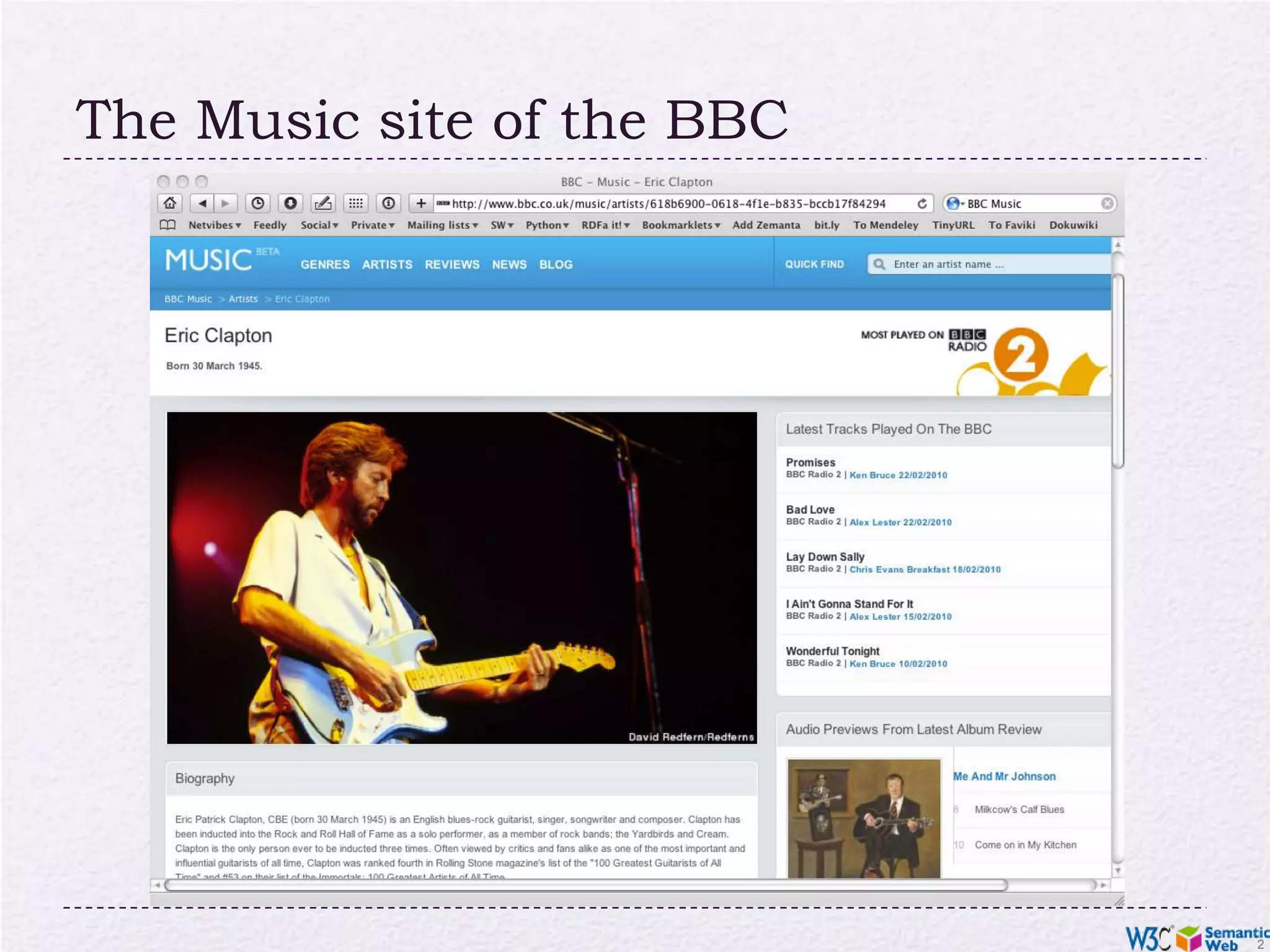Open the REVIEWS navigation tab

click(x=452, y=265)
